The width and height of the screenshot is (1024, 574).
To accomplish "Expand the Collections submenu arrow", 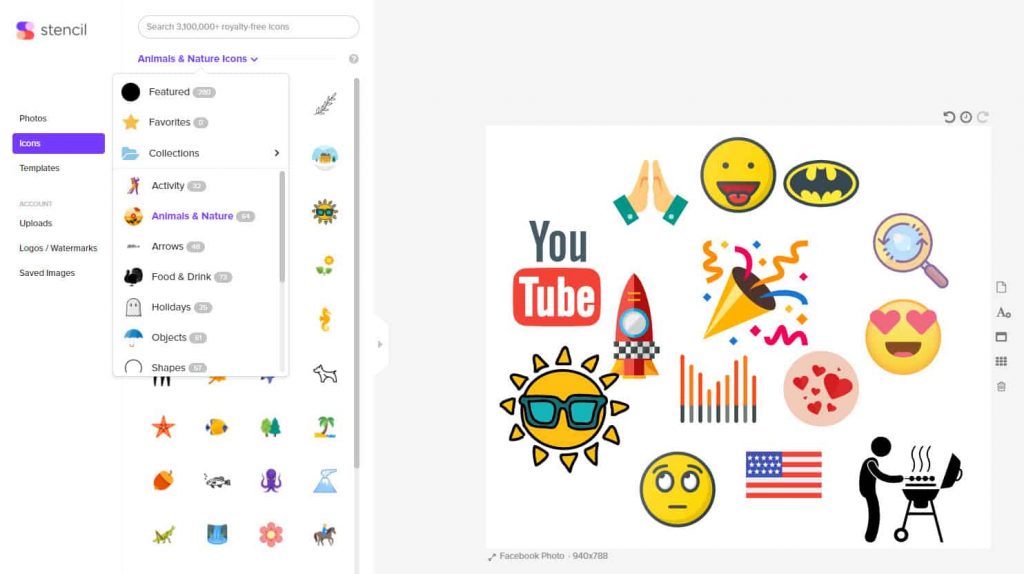I will point(276,153).
